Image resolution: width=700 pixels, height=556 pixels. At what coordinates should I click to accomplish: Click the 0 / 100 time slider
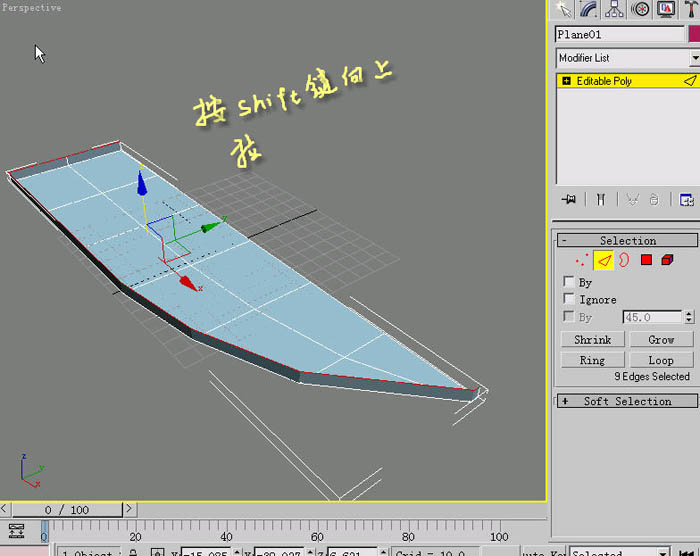pos(67,510)
